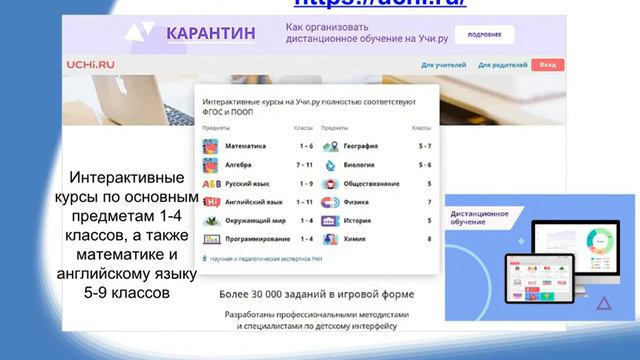Select the История subject label
640x360 pixels.
click(x=357, y=221)
